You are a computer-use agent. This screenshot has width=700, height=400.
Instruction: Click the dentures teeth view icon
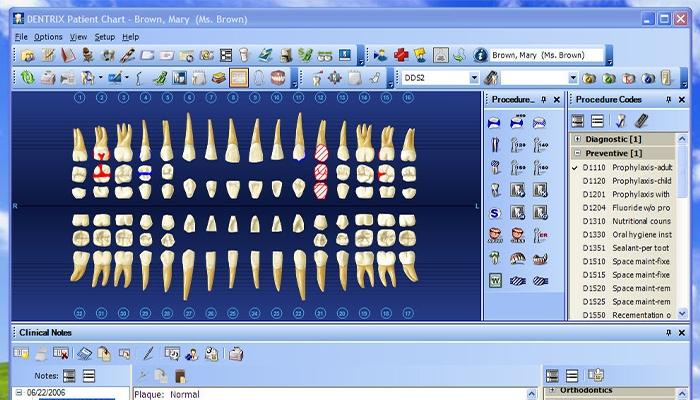tap(278, 78)
